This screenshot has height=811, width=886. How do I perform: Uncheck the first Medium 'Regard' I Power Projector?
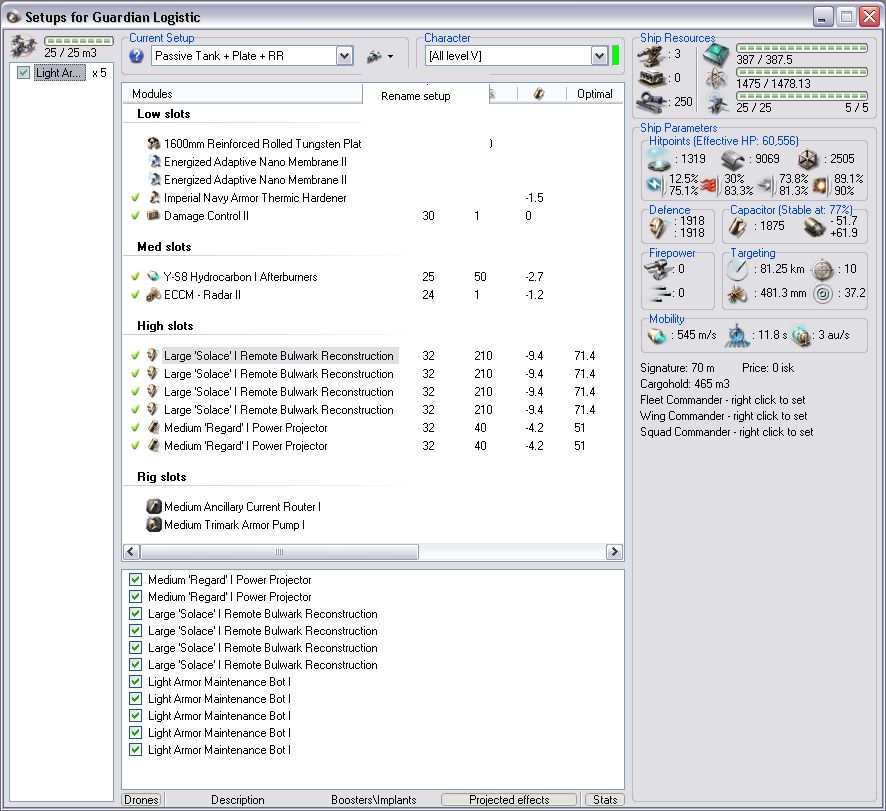pos(136,580)
